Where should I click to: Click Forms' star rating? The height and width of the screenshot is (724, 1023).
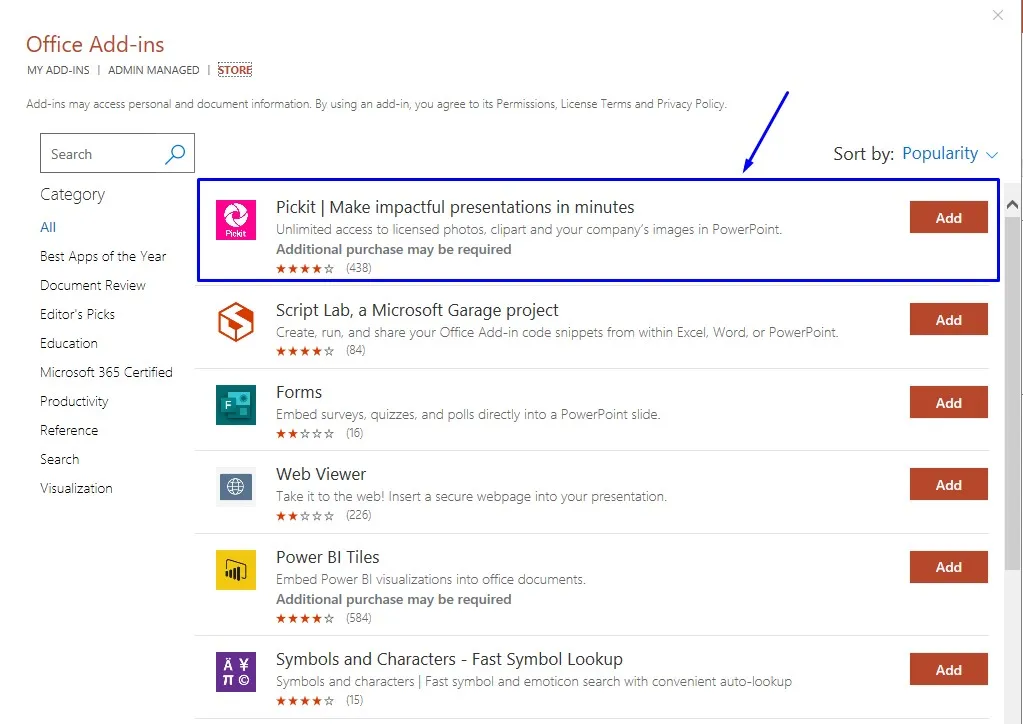pyautogui.click(x=305, y=433)
